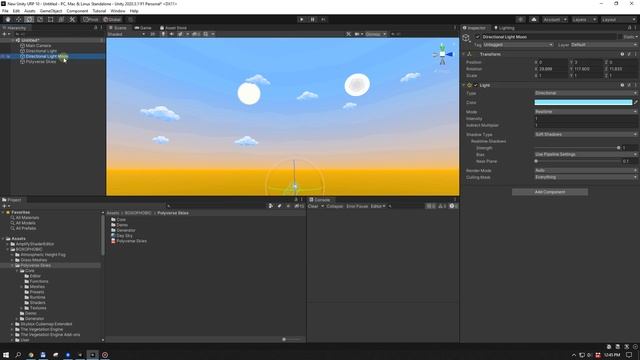Image resolution: width=640 pixels, height=360 pixels.
Task: Open the File menu
Action: pos(5,11)
